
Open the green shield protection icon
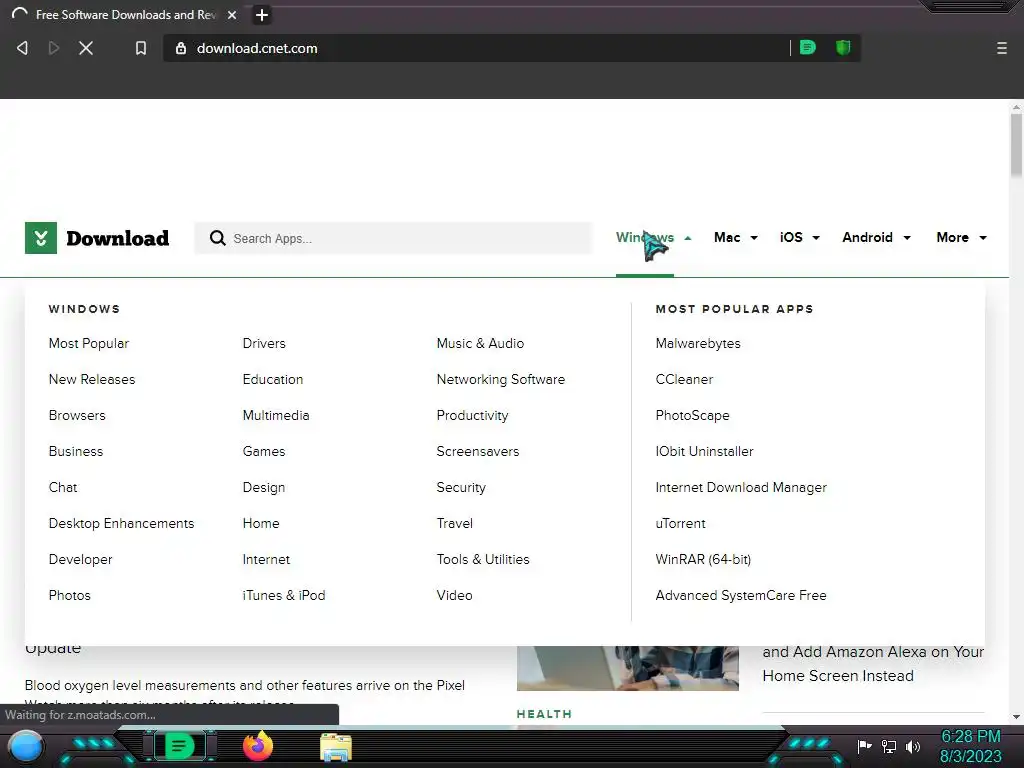pos(843,48)
